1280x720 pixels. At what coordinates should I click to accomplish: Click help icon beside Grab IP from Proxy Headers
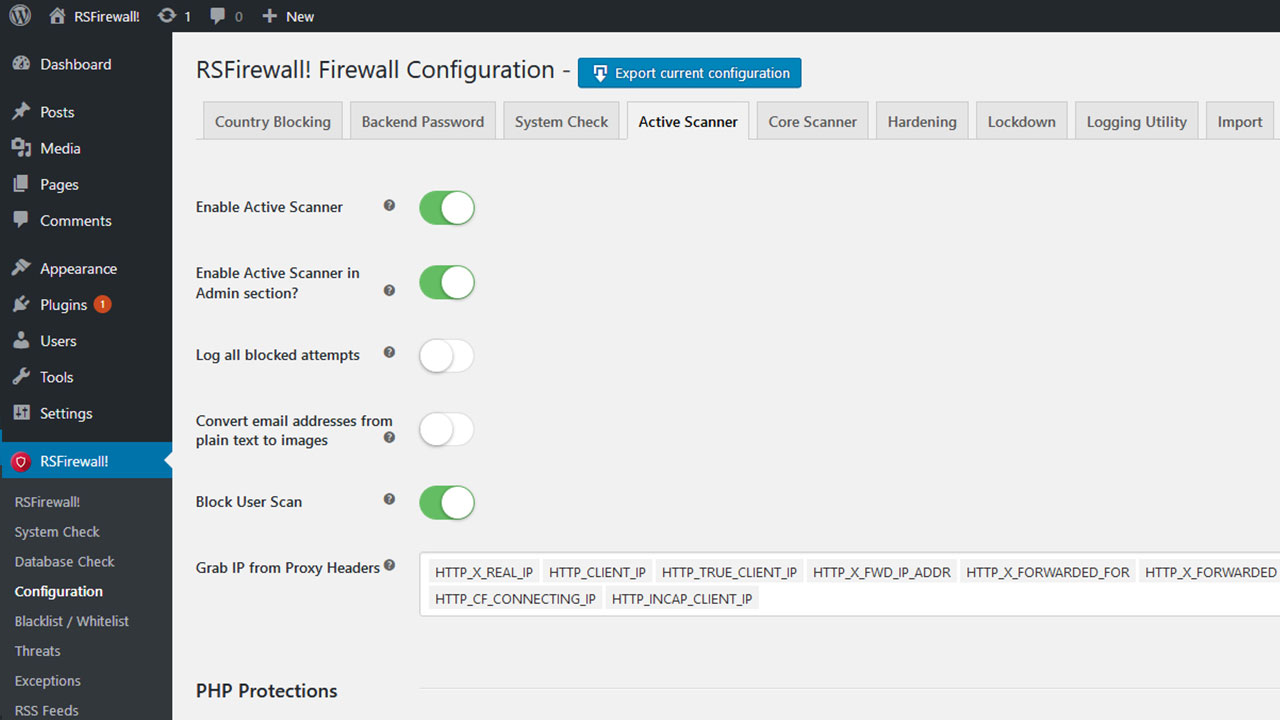click(x=389, y=565)
